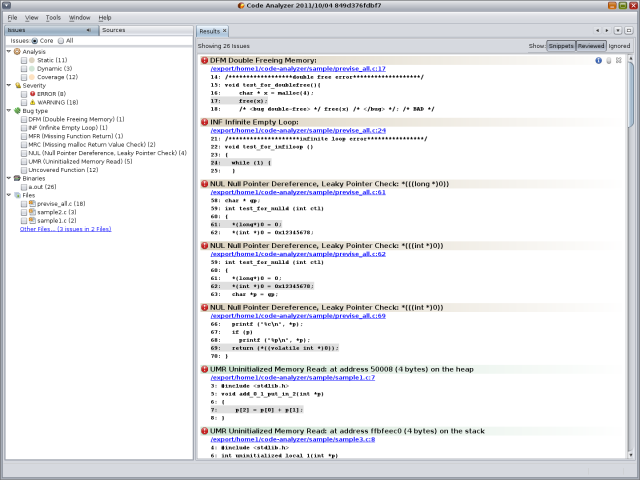Click the file icon next to sample2.c
This screenshot has width=640, height=480.
coord(32,212)
